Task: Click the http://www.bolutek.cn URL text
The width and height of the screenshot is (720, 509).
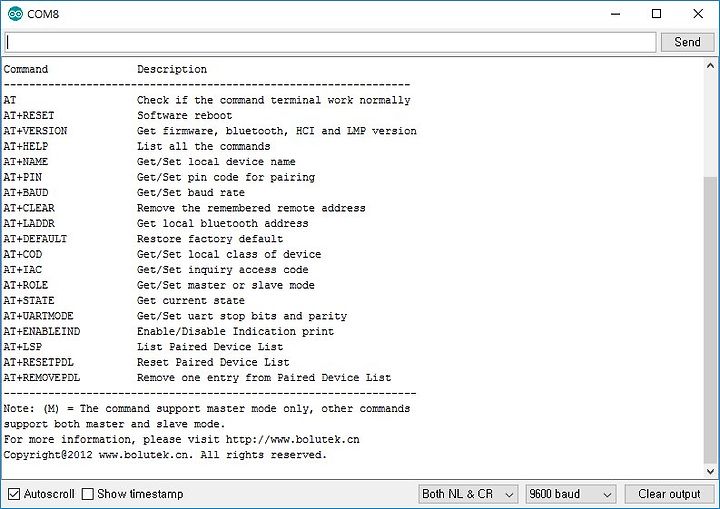Action: (x=293, y=439)
